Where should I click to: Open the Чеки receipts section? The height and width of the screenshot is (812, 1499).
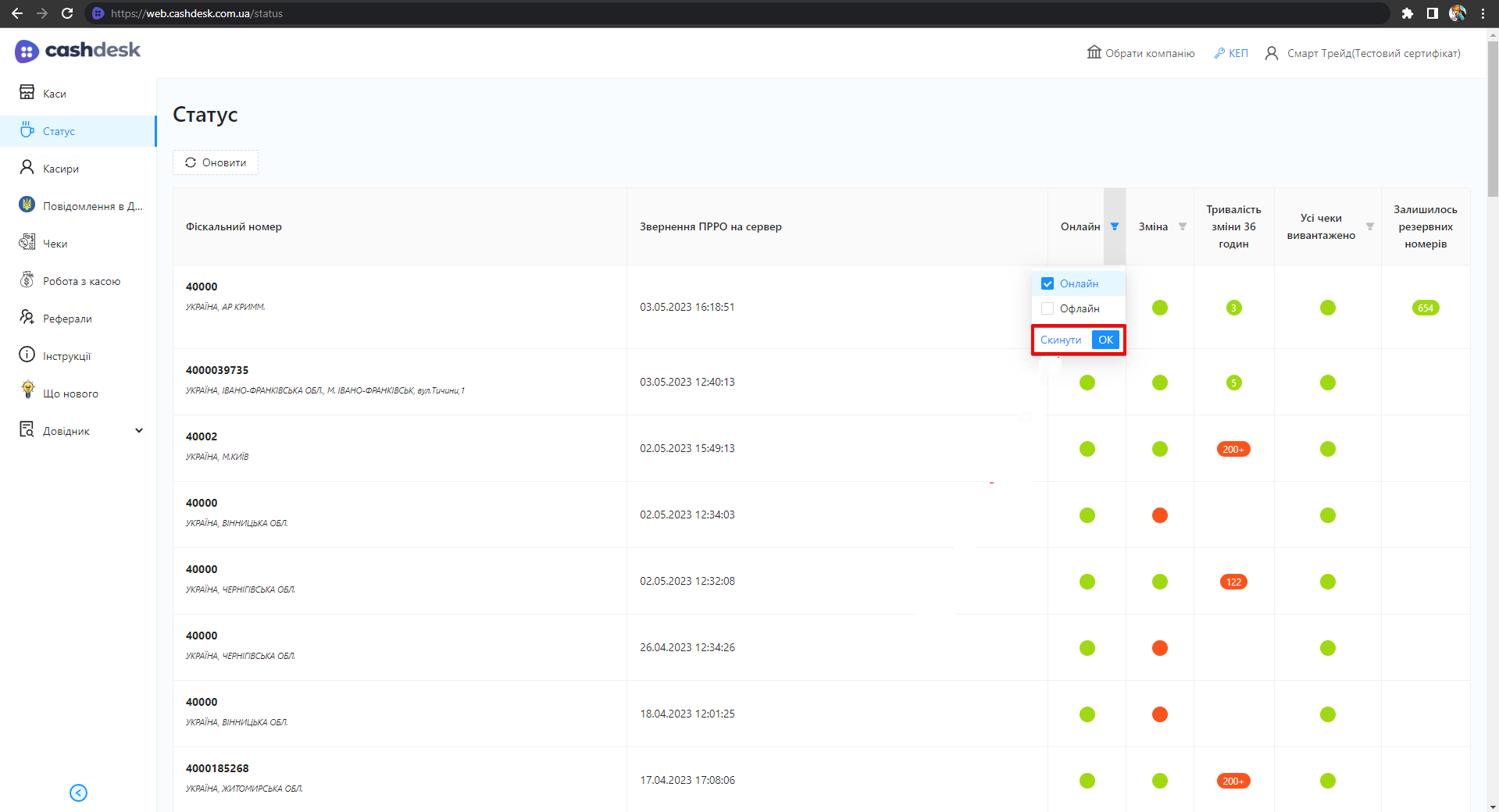tap(55, 244)
